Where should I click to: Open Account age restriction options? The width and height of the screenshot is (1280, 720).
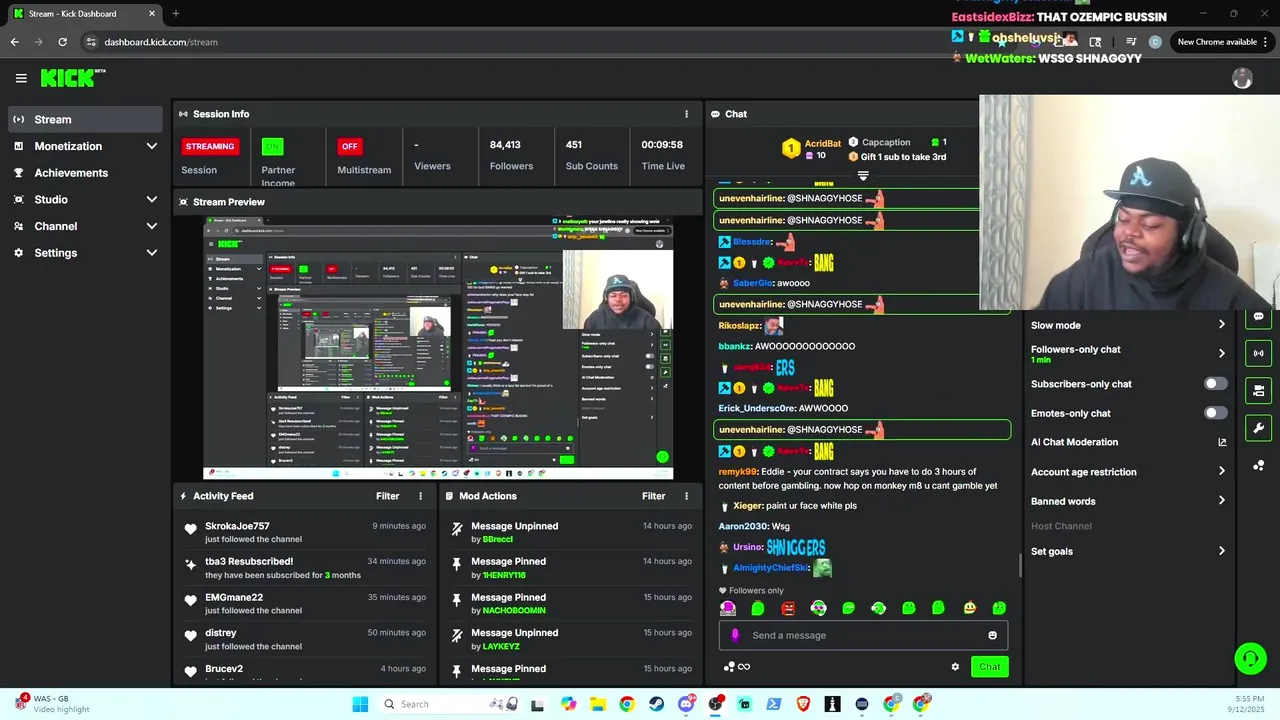(1128, 472)
